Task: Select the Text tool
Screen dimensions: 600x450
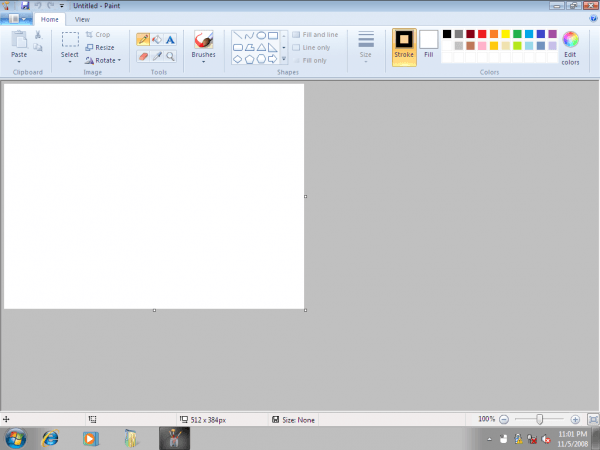Action: pyautogui.click(x=170, y=40)
